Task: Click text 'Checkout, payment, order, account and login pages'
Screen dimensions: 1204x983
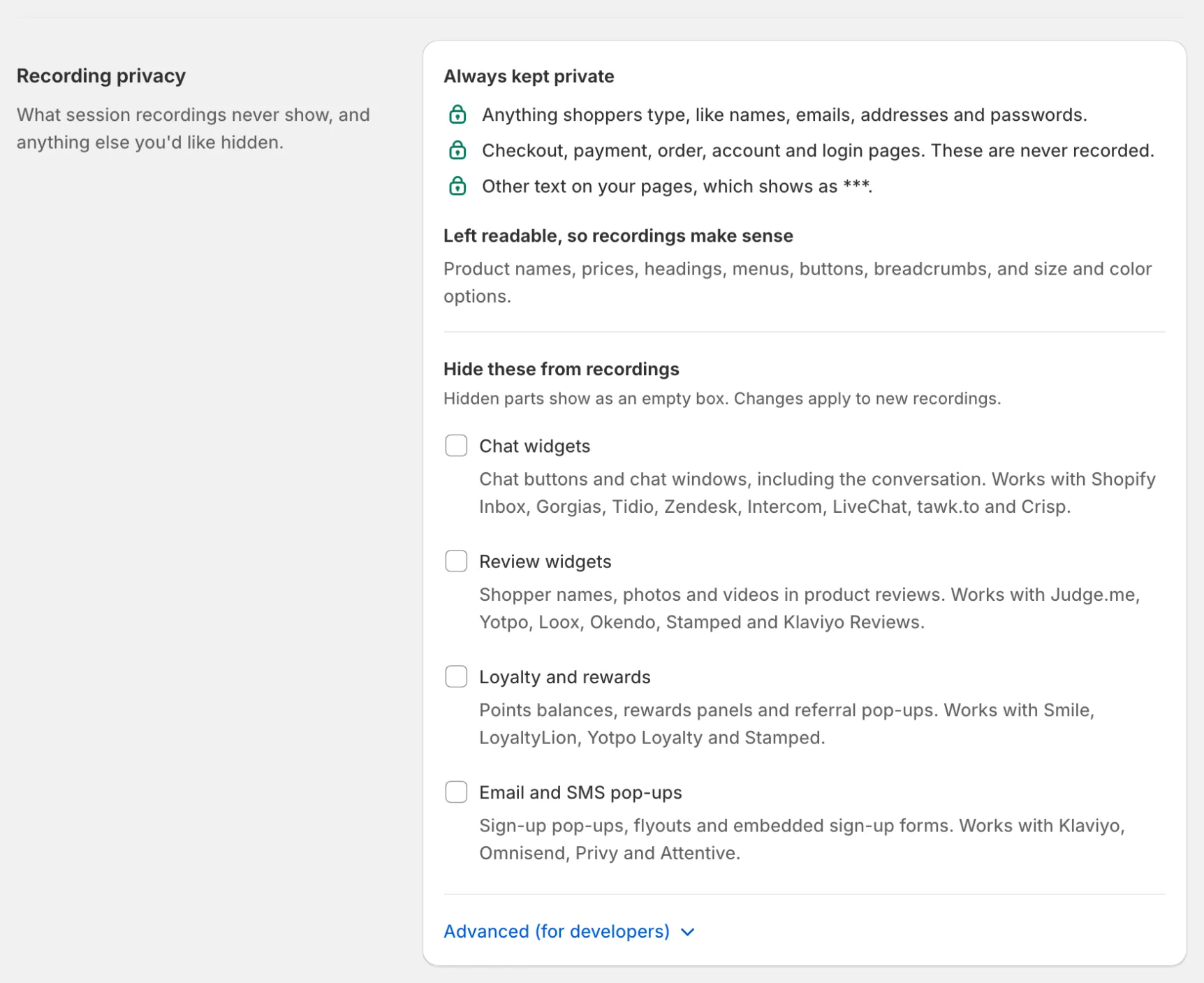Action: [818, 151]
